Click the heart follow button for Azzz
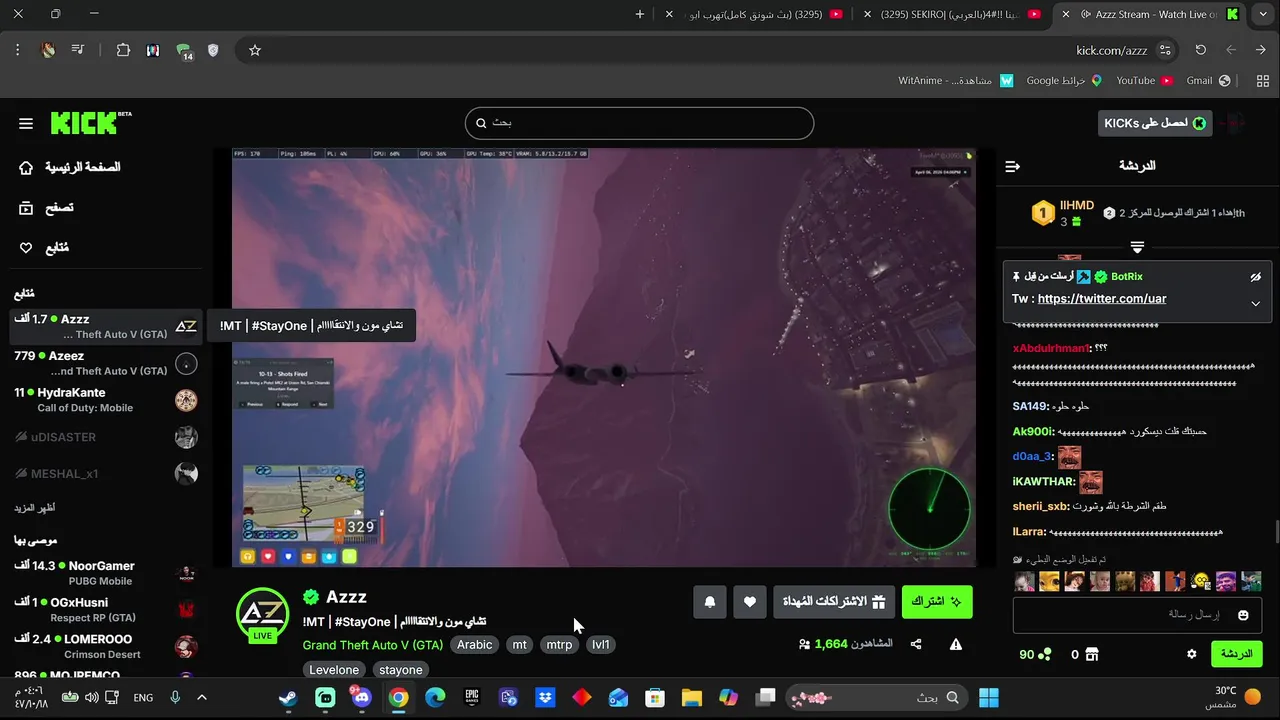Screen dimensions: 1280x720 [x=750, y=602]
